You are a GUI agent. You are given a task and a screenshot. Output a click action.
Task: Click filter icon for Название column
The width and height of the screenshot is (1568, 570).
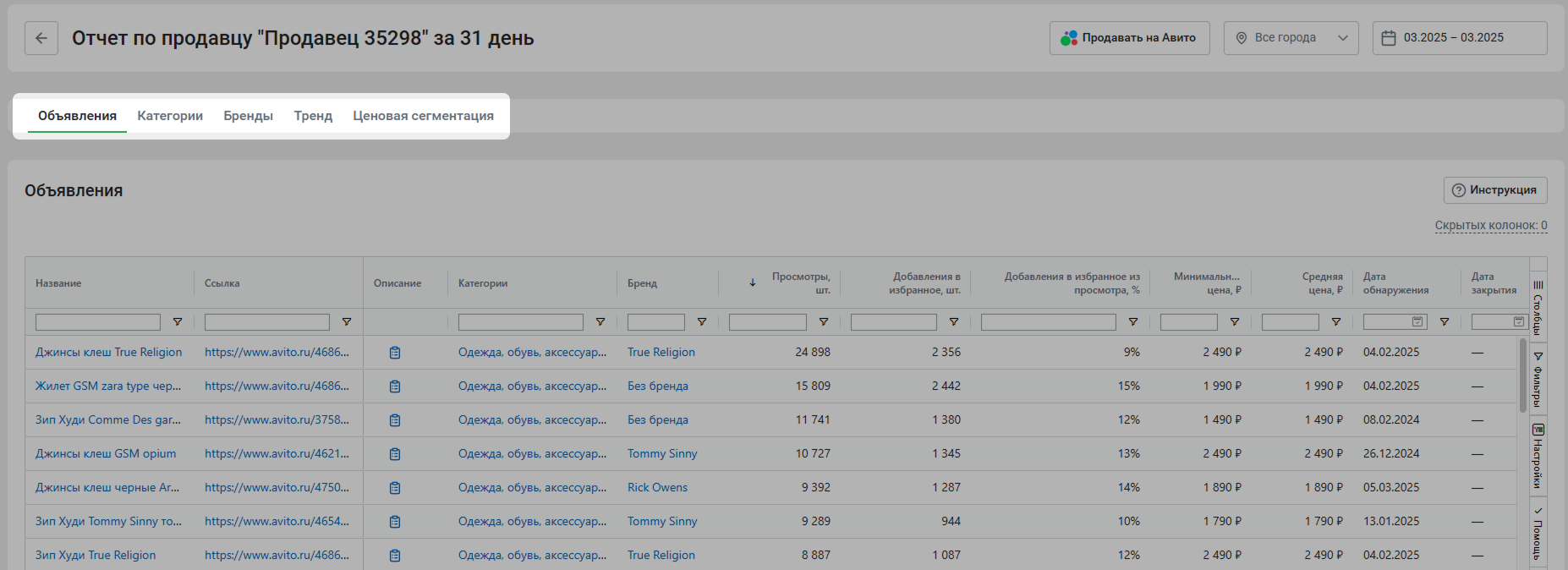(x=178, y=322)
